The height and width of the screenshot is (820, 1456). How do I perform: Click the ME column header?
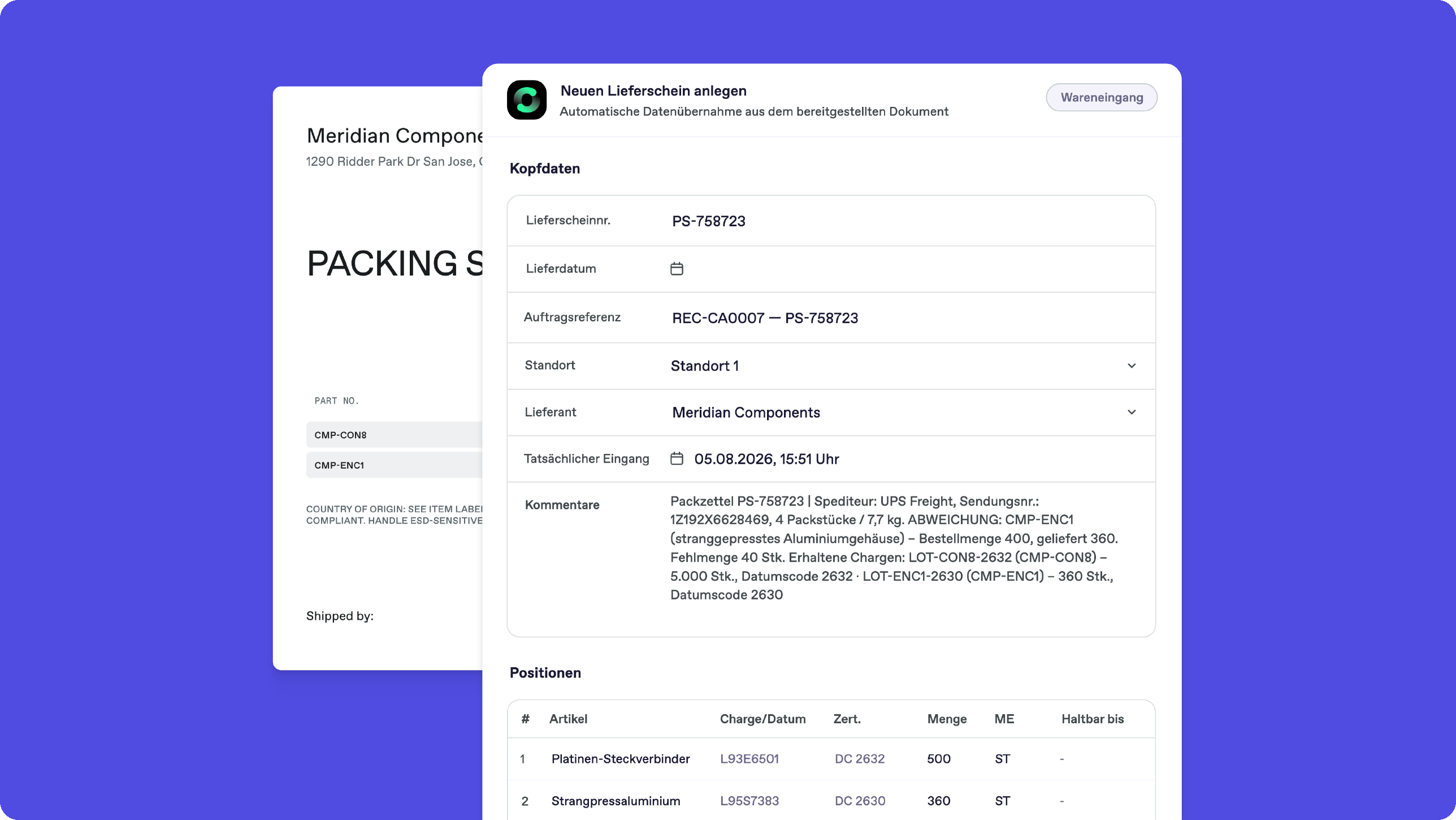[x=1004, y=719]
